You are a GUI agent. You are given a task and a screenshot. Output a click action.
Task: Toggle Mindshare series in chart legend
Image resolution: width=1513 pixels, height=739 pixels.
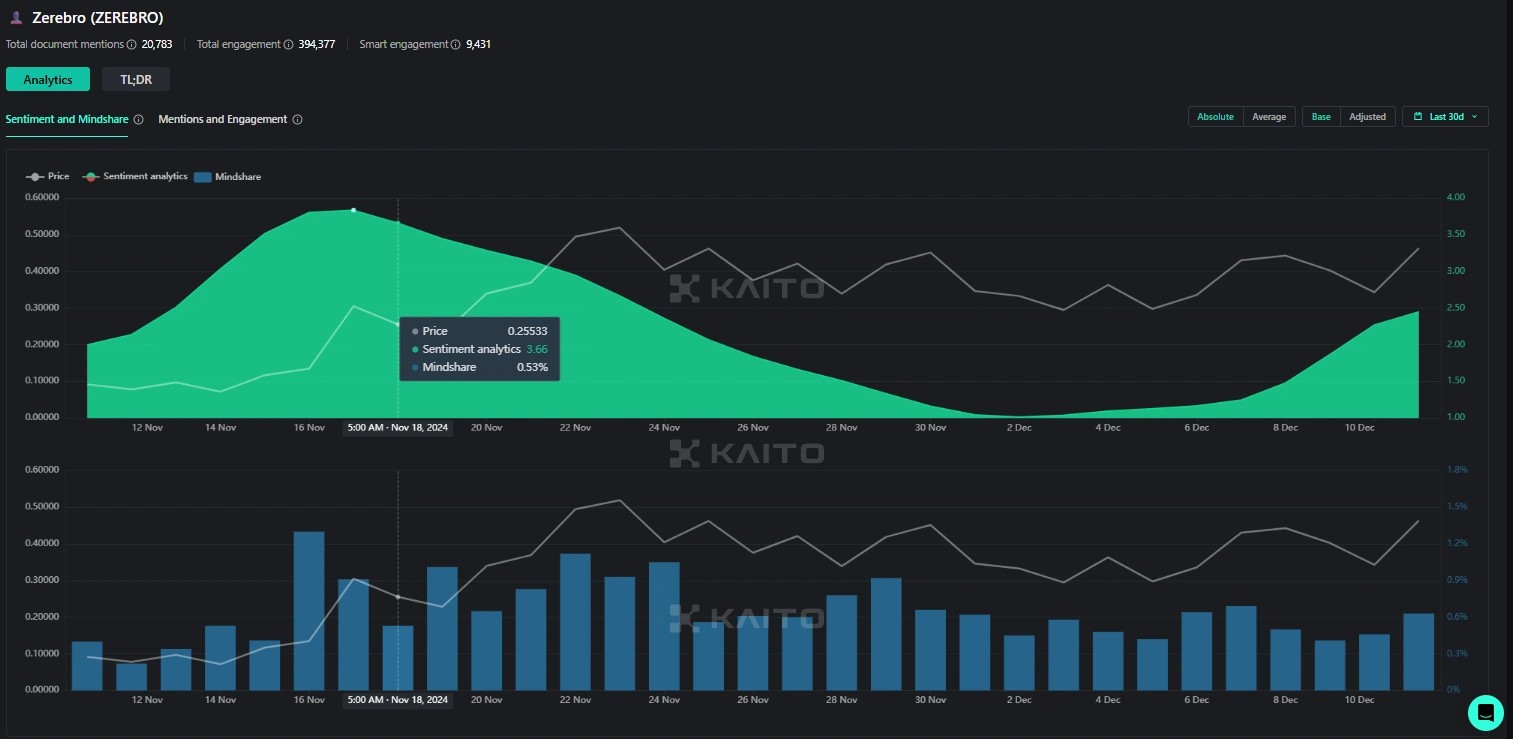coord(228,177)
